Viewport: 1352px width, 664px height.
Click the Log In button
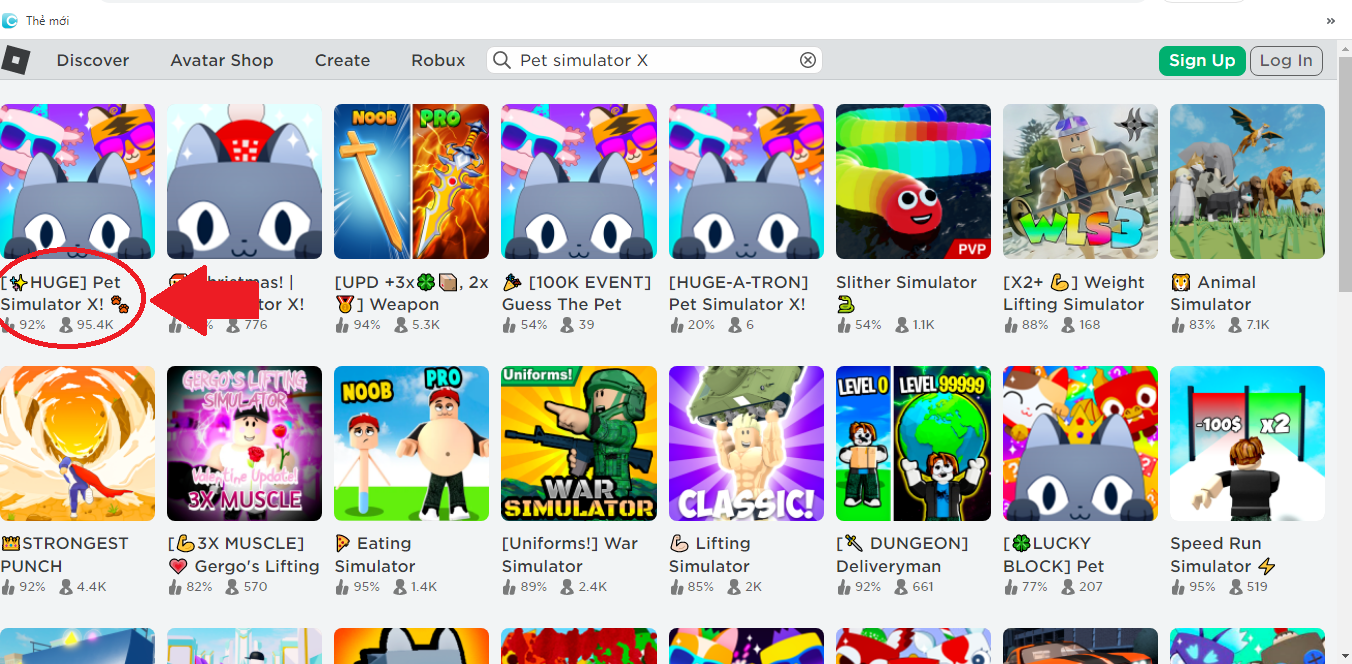[x=1286, y=60]
